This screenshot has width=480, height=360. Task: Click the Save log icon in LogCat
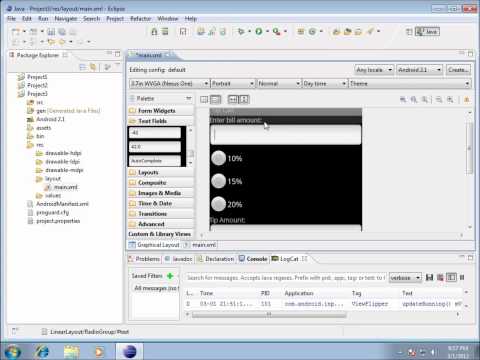(429, 277)
